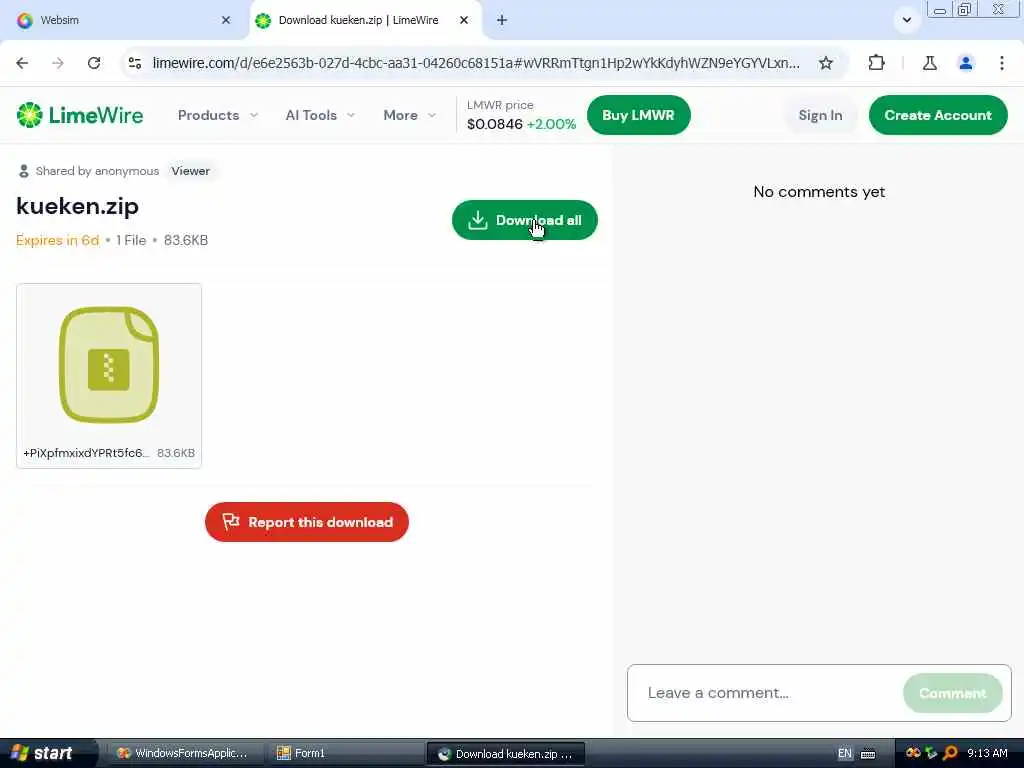Click Report this download button
This screenshot has width=1024, height=768.
coord(307,522)
